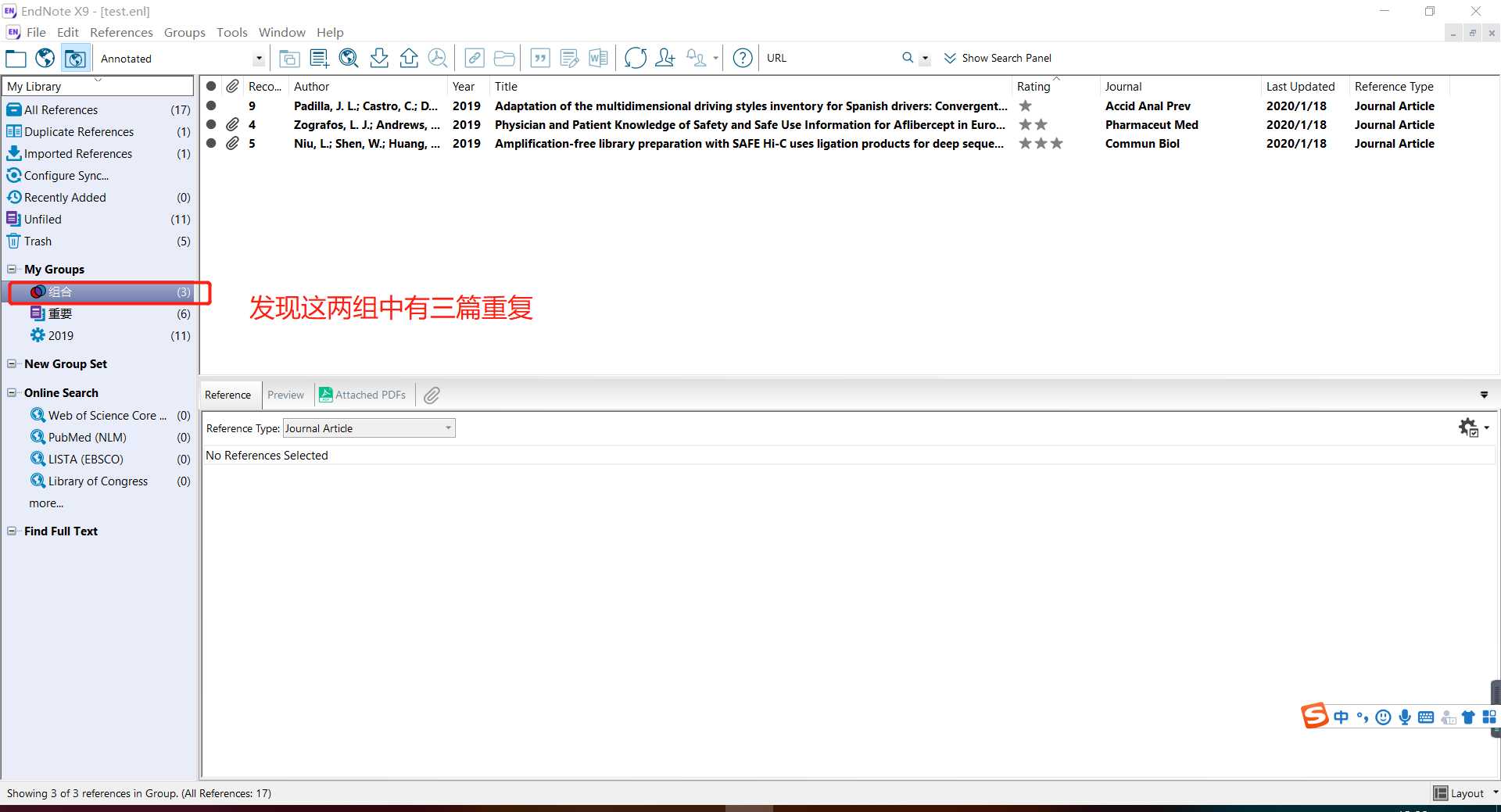The width and height of the screenshot is (1501, 812).
Task: Open the Tools menu
Action: coord(231,32)
